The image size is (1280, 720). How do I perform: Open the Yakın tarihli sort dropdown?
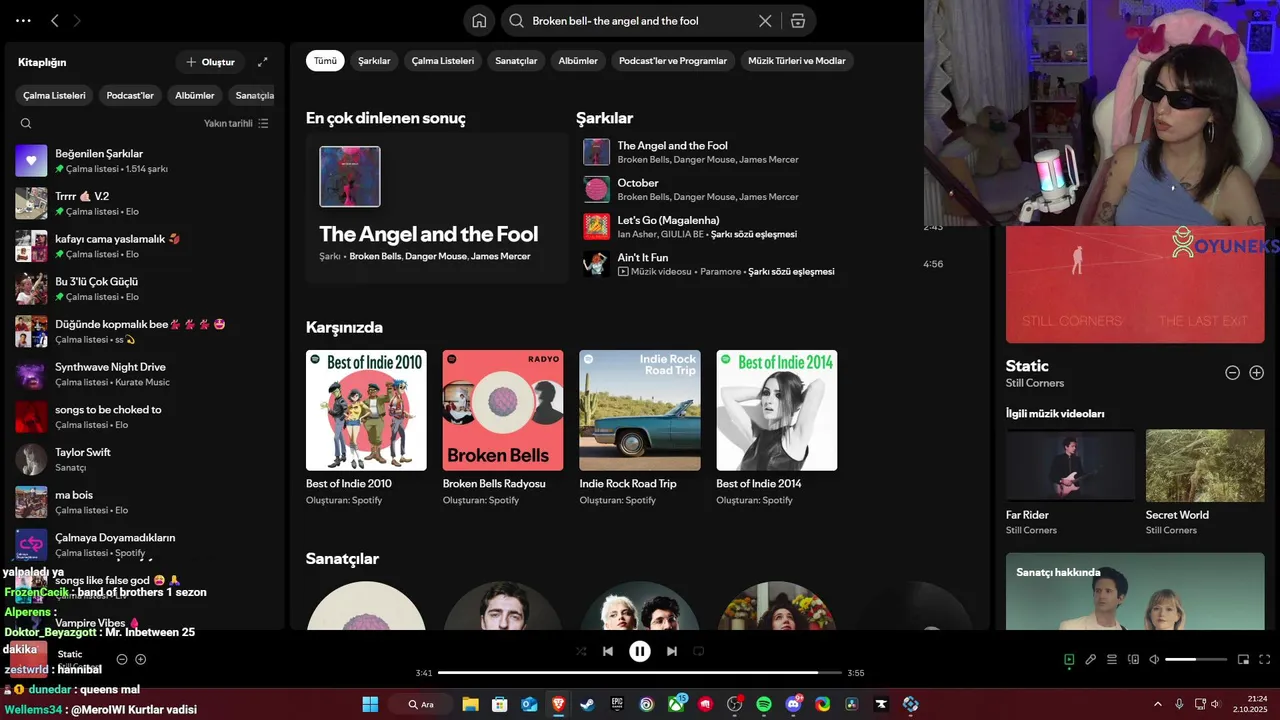[236, 123]
